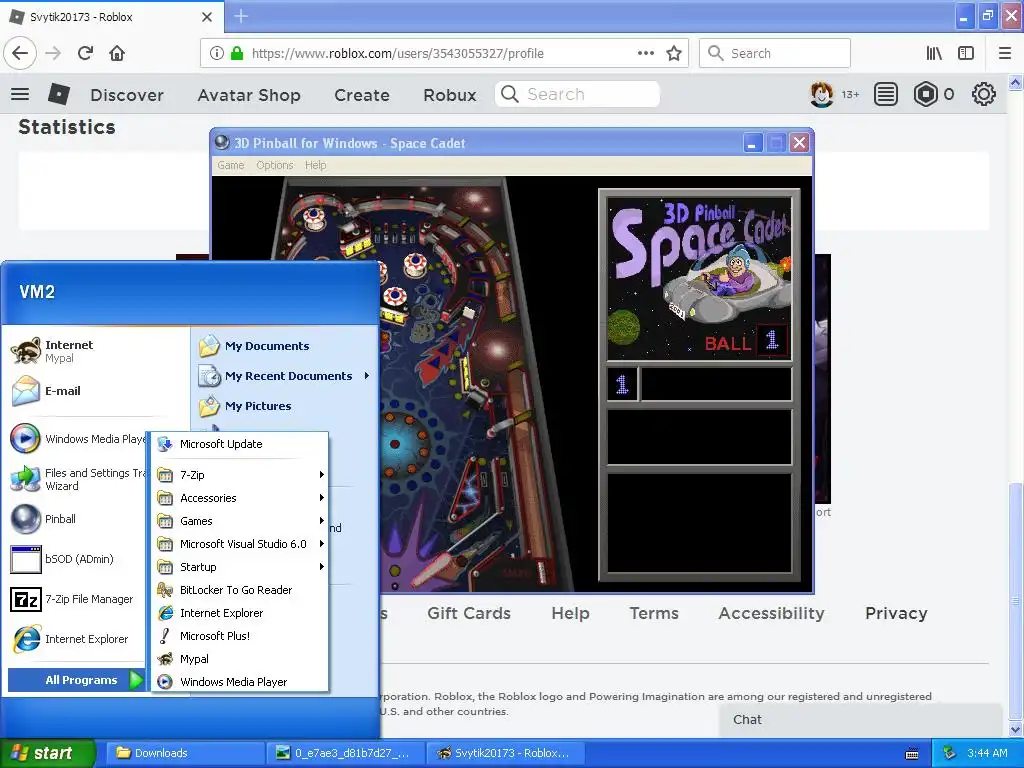1024x768 pixels.
Task: Open the Roblox Chat panel
Action: 860,720
